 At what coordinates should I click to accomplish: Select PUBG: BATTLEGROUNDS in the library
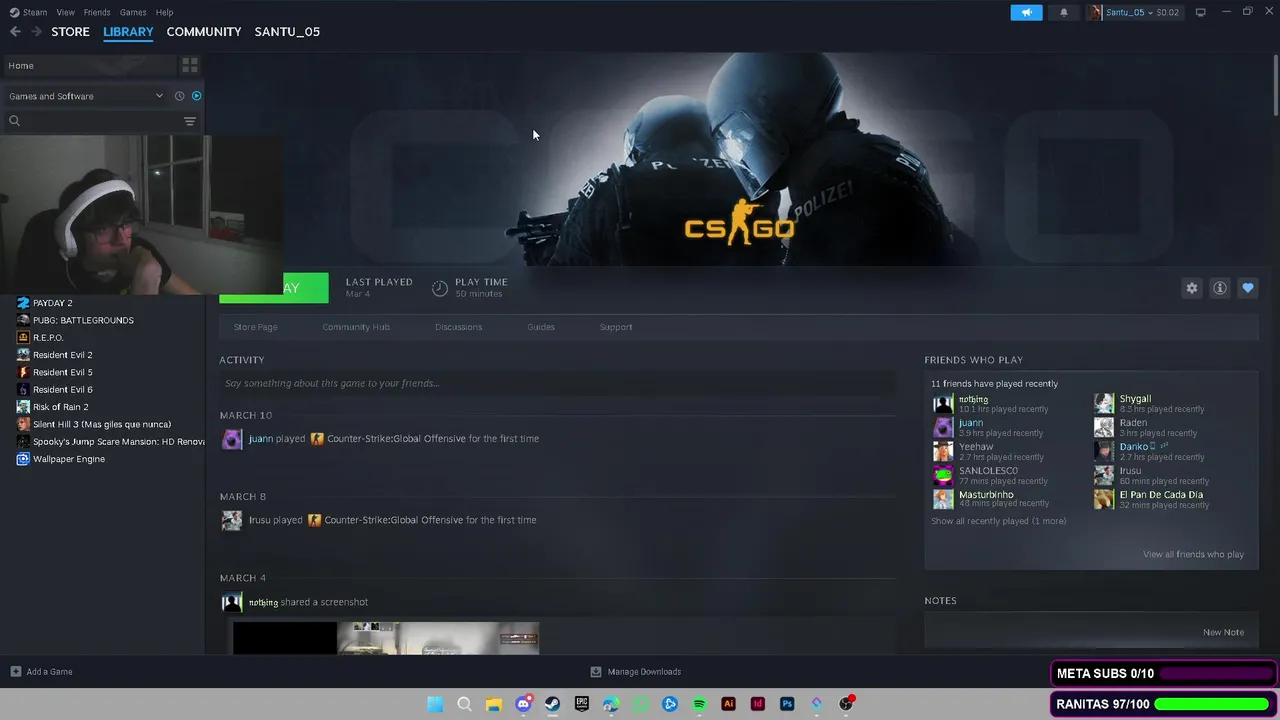pos(83,320)
